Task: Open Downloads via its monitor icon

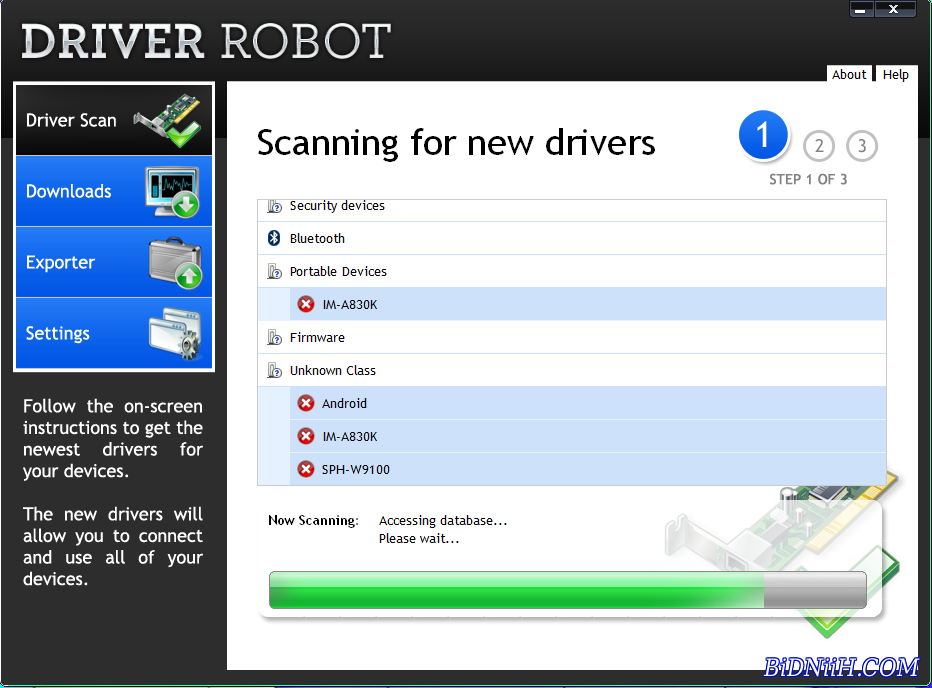Action: (172, 191)
